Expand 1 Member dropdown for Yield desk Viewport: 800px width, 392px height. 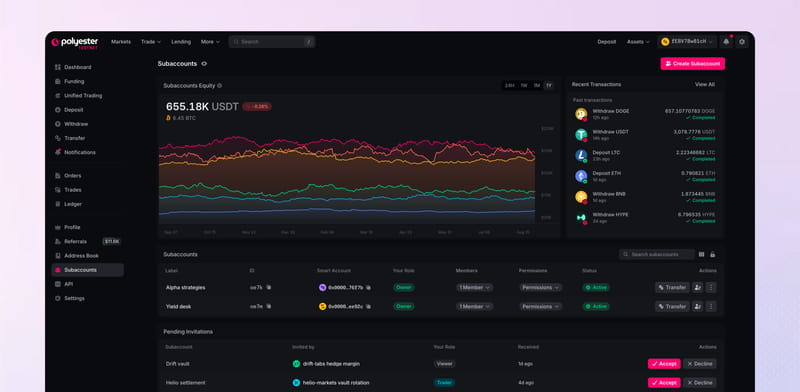pyautogui.click(x=474, y=306)
